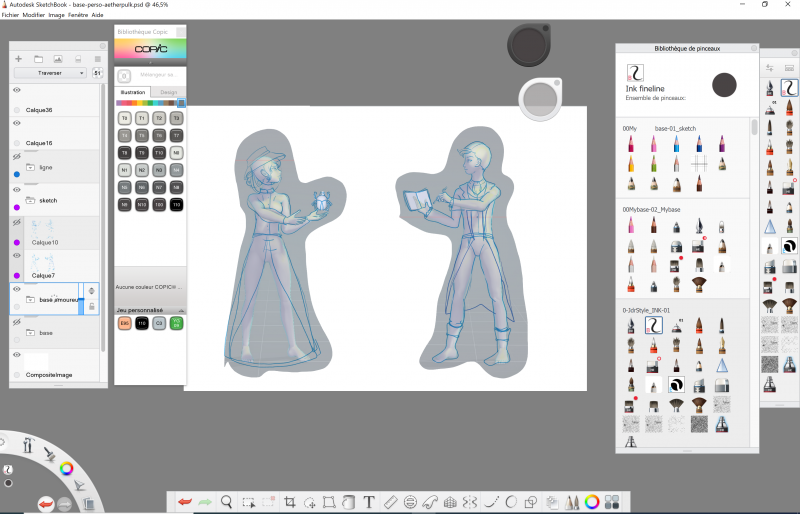
Task: Click the clear layer eraser icon
Action: pos(78,59)
